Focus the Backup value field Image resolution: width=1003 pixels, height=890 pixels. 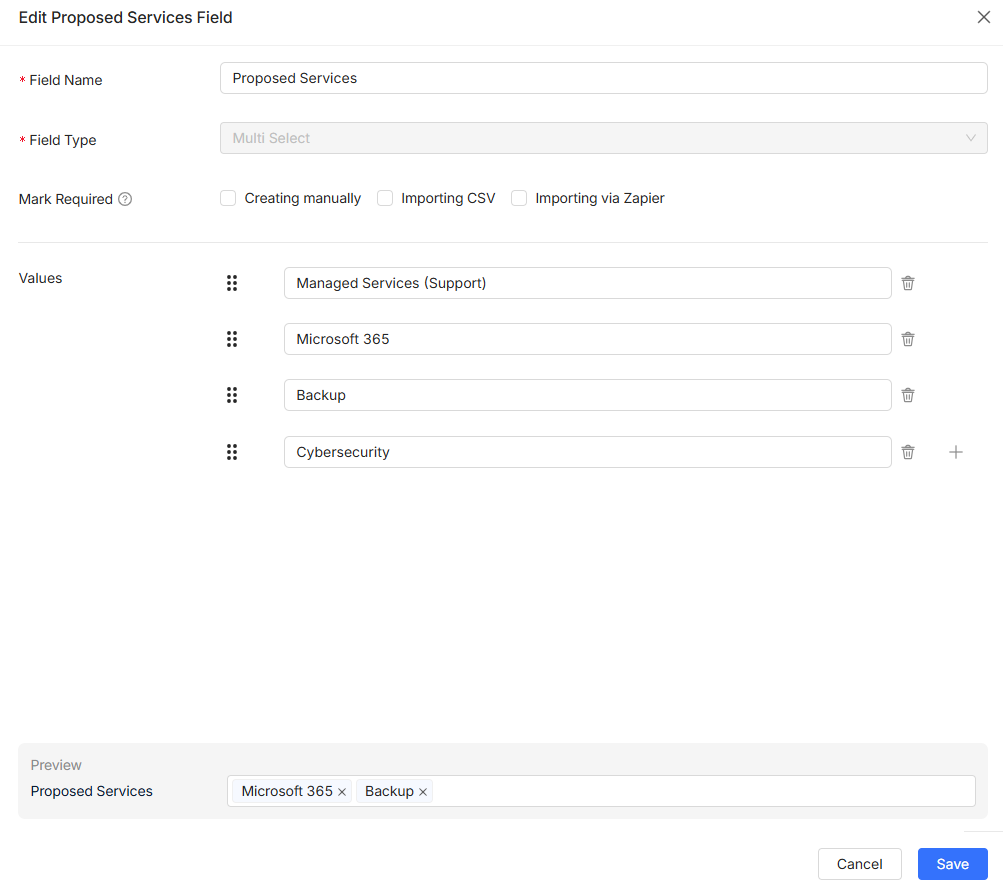pyautogui.click(x=587, y=395)
